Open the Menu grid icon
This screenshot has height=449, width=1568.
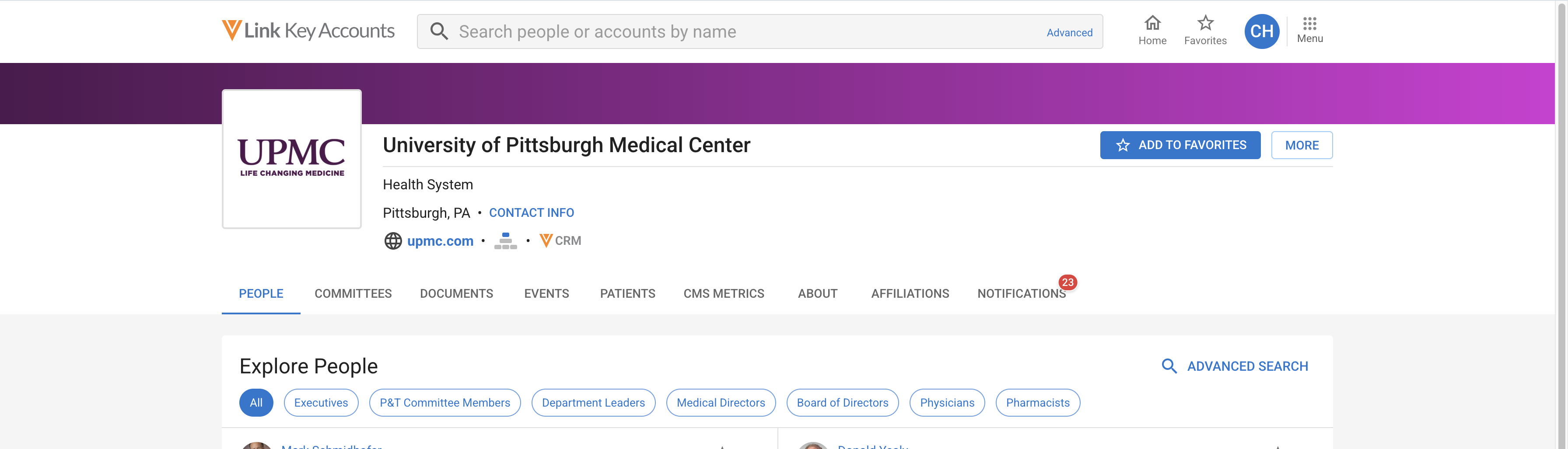click(1309, 24)
